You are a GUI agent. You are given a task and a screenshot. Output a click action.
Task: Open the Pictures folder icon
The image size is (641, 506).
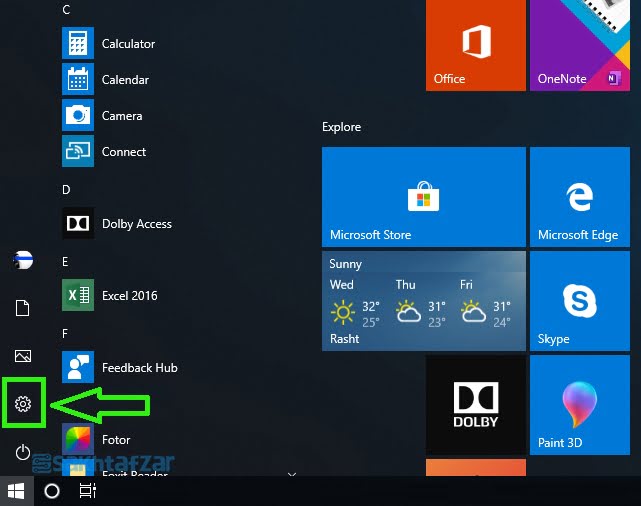[23, 356]
